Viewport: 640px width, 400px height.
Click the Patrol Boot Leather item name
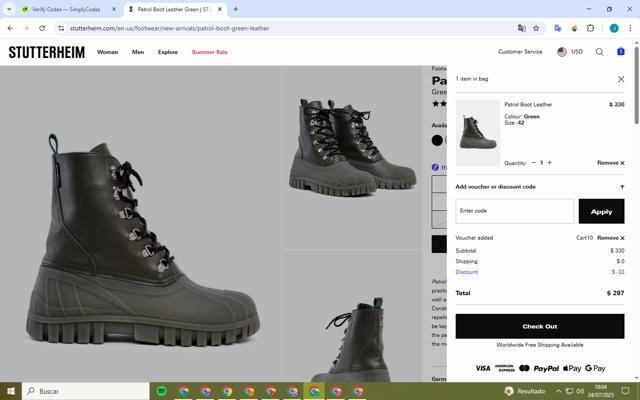528,104
